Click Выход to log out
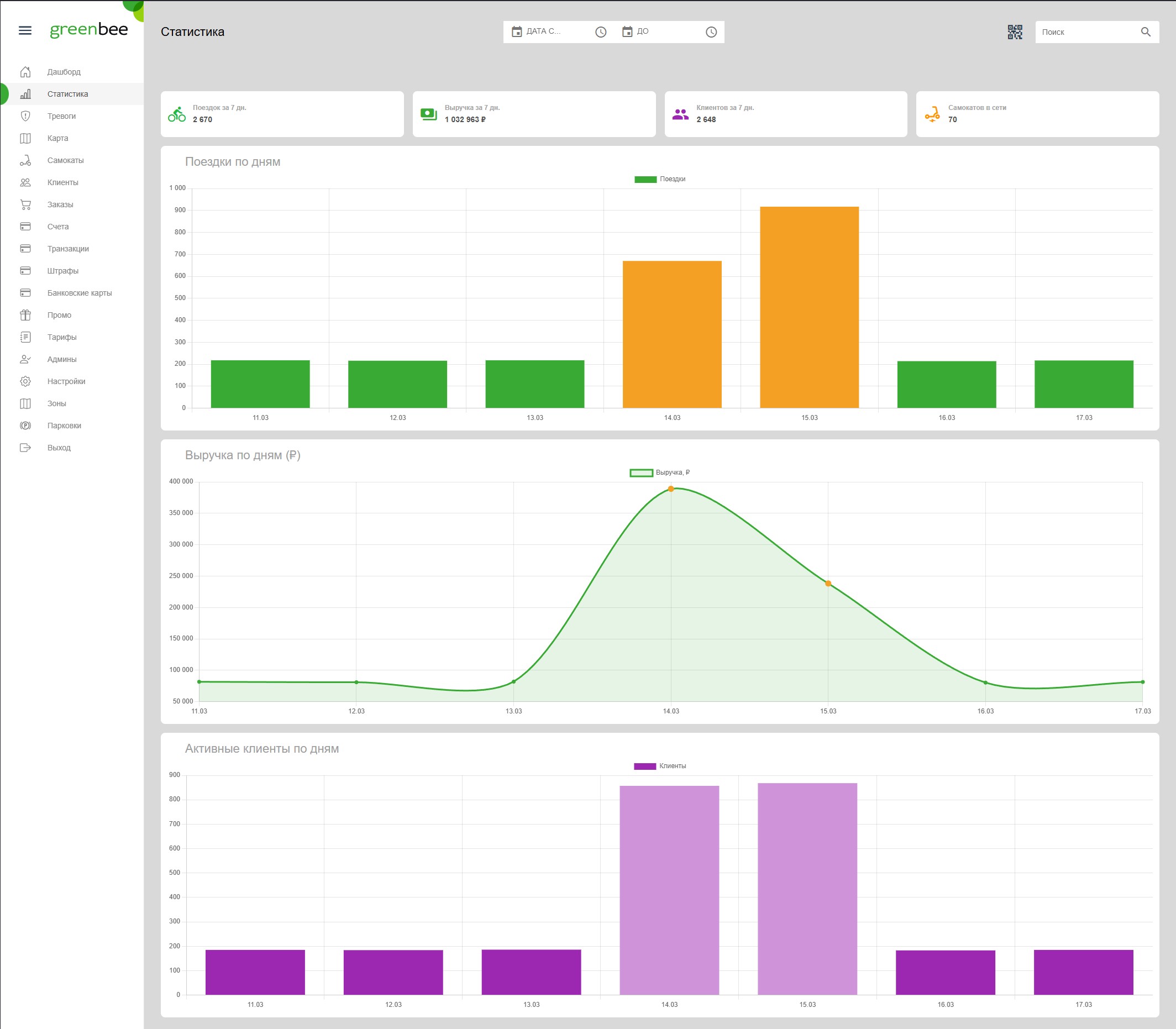This screenshot has width=1176, height=1029. coord(59,447)
